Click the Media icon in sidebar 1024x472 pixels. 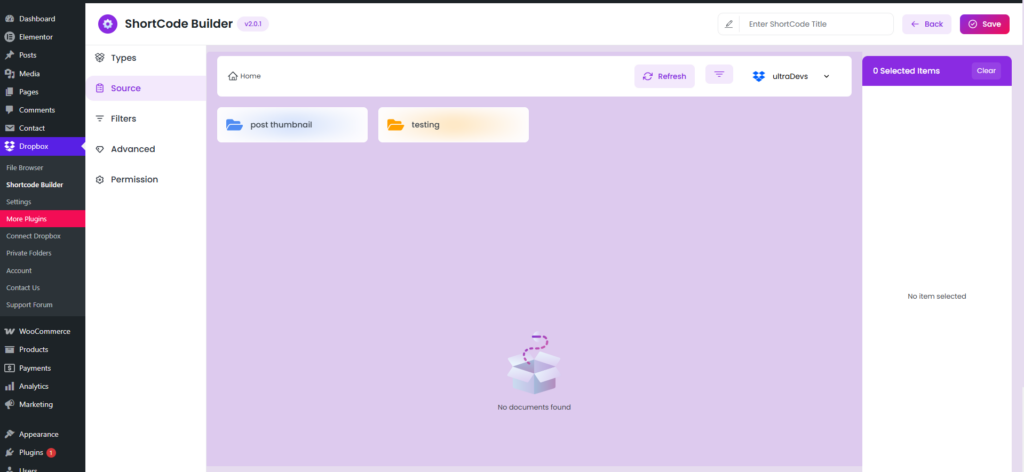(10, 74)
